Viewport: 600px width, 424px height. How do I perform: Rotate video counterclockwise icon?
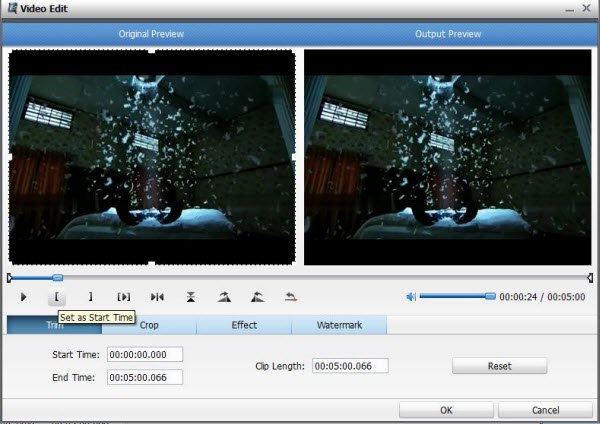click(258, 297)
